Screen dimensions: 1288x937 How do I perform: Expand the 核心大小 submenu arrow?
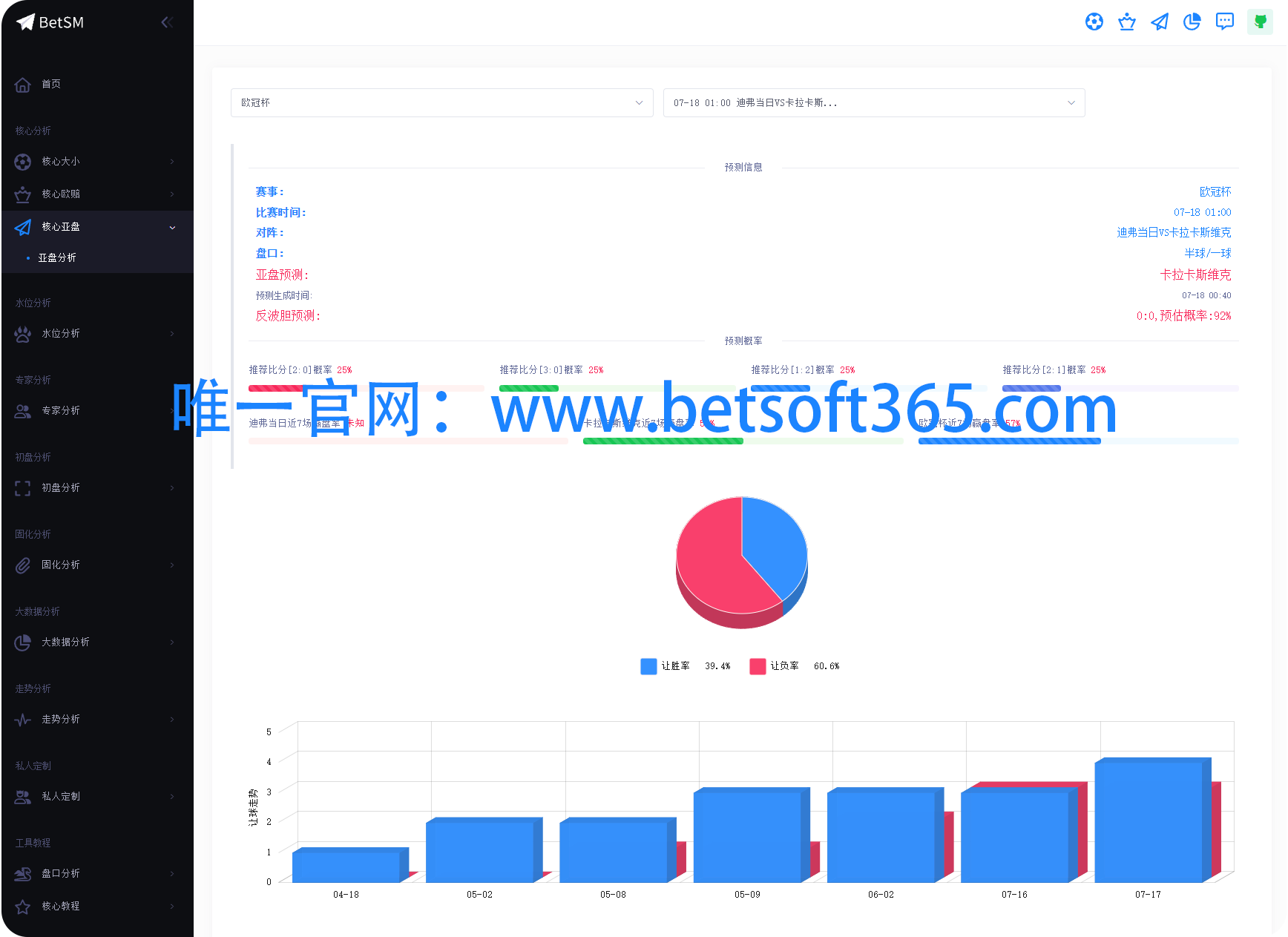(x=172, y=162)
